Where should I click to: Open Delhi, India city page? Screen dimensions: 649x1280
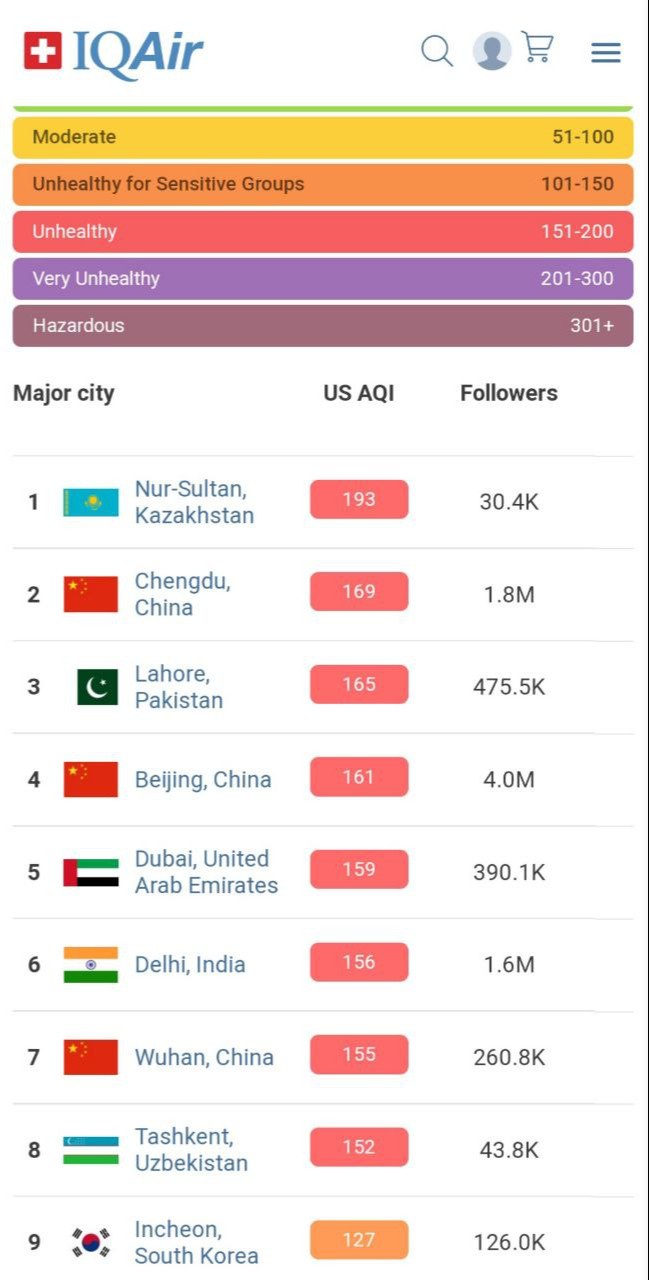[x=190, y=965]
